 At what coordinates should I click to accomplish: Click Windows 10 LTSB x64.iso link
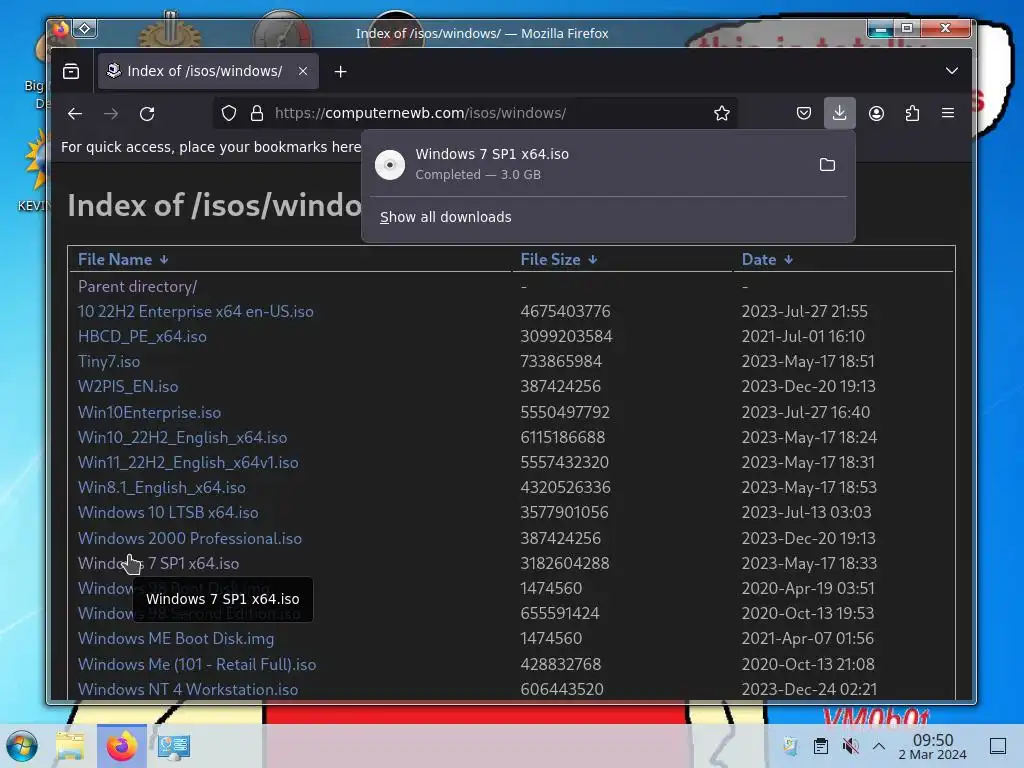[168, 513]
